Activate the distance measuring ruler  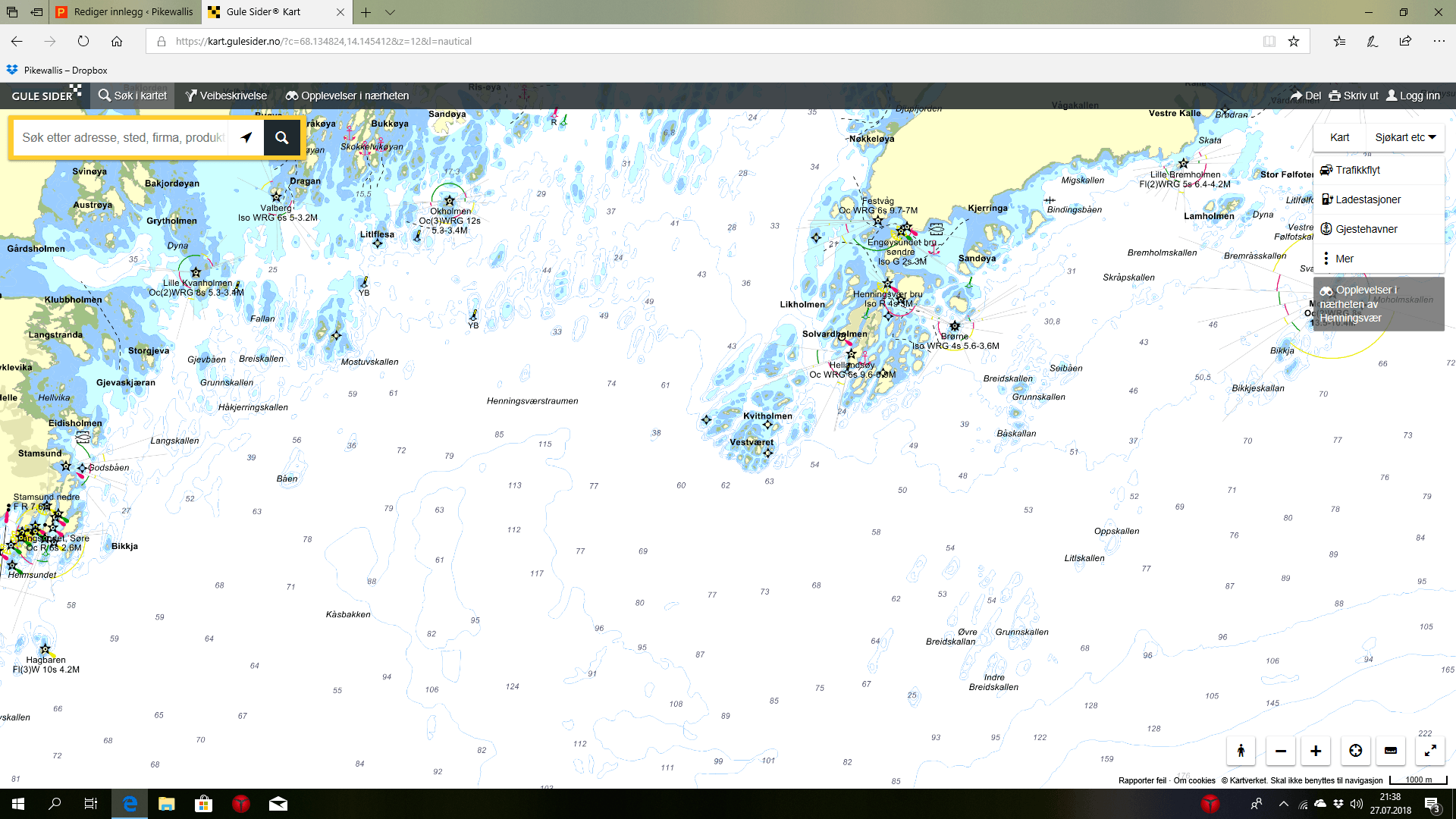tap(1391, 751)
